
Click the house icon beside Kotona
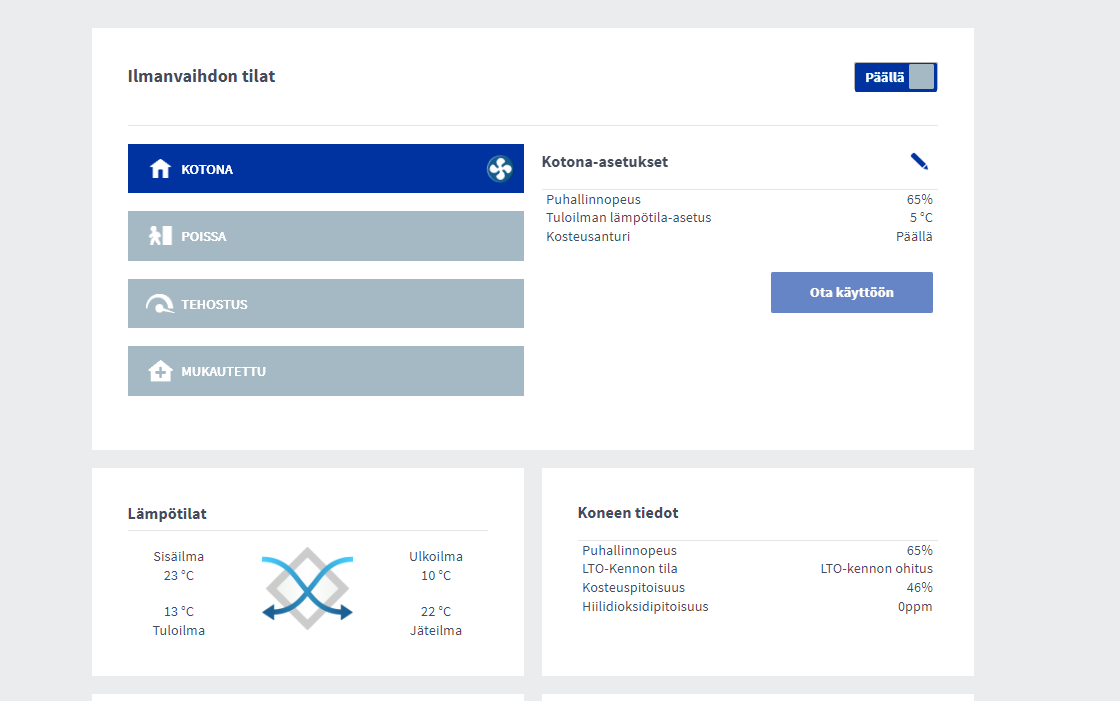160,169
